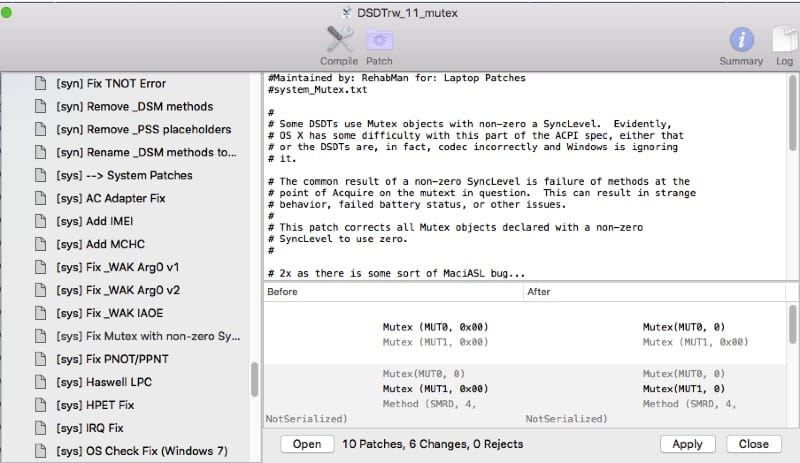The width and height of the screenshot is (800, 463).
Task: Open the Summary info icon
Action: 741,40
